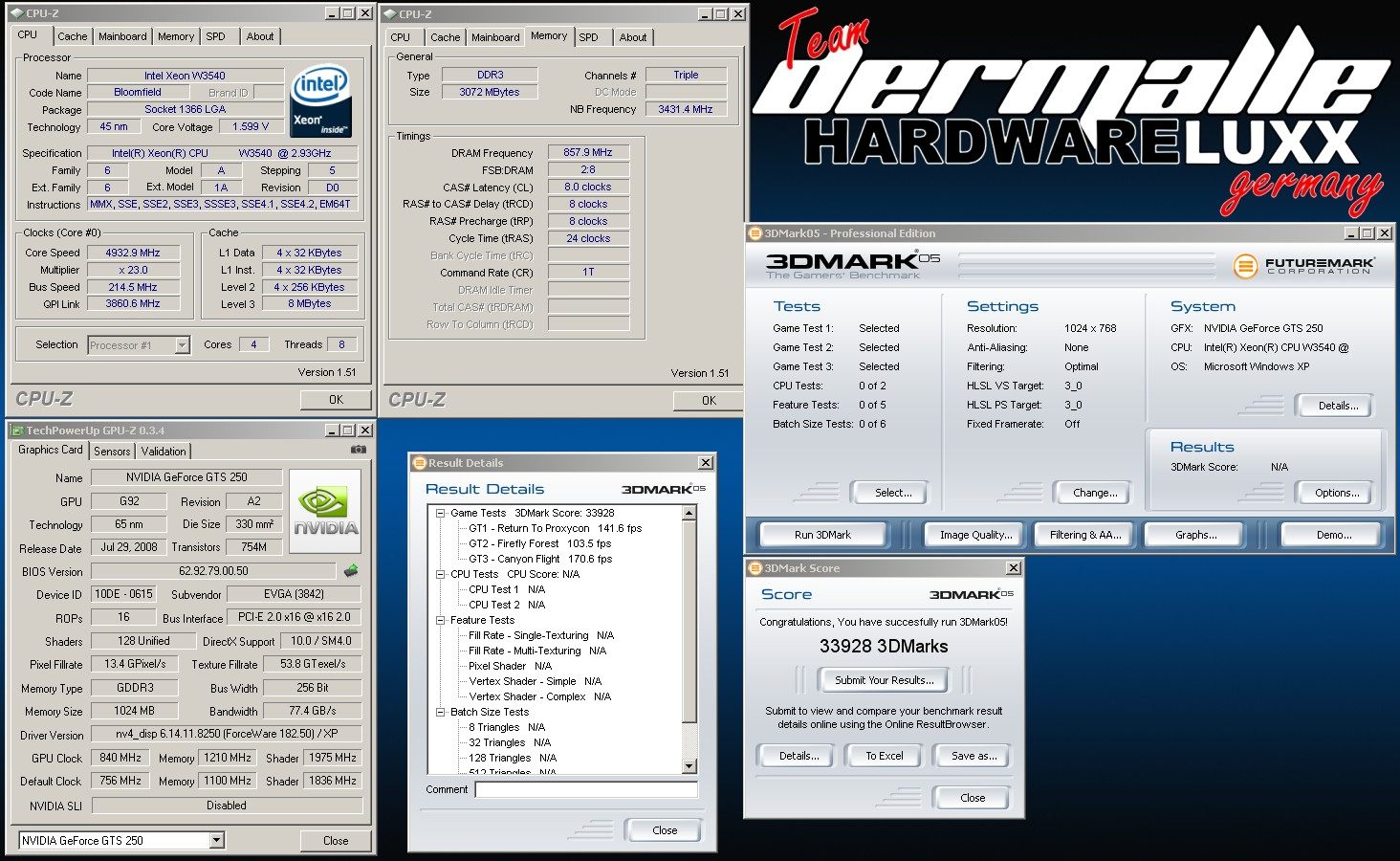Open system Details... in 3DMark05

(1338, 406)
